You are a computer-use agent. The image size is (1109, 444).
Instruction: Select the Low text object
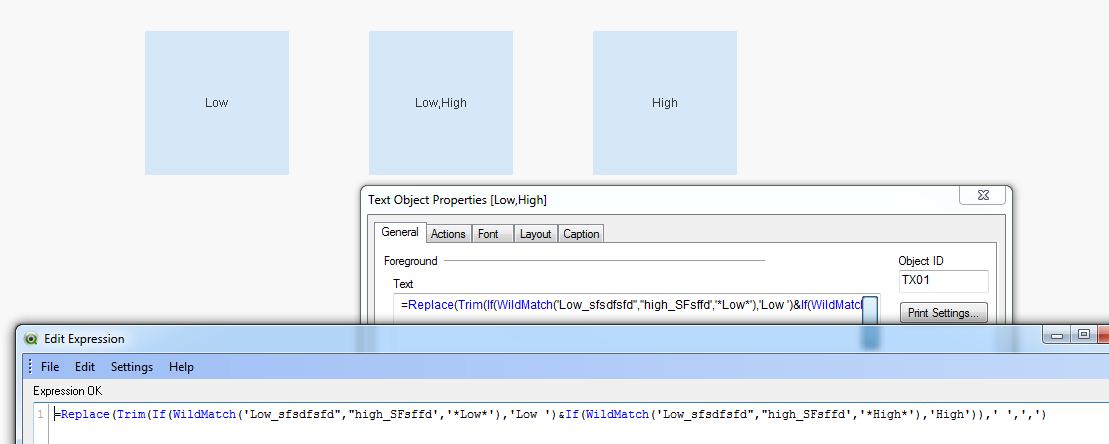(216, 103)
